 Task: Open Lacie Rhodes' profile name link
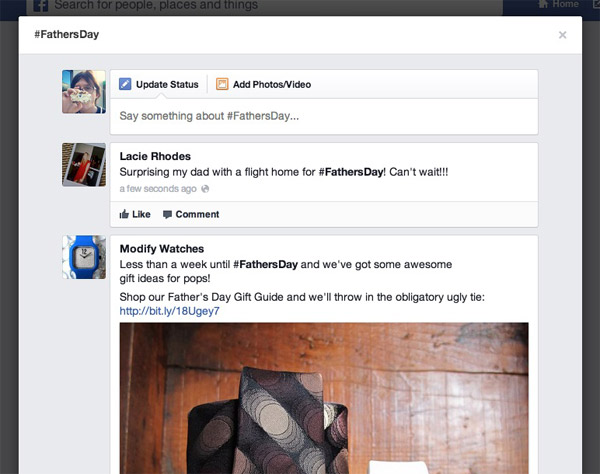(155, 156)
